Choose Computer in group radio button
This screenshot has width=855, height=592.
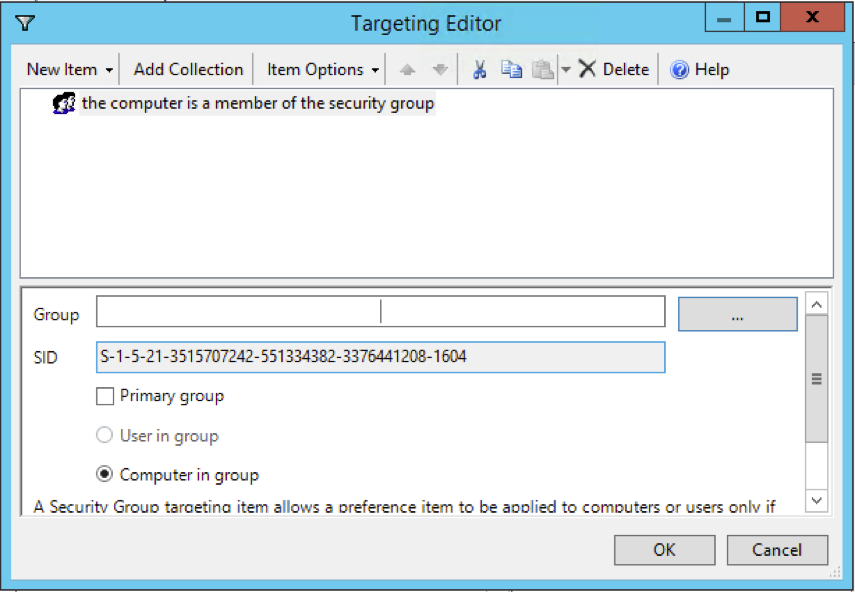tap(105, 475)
